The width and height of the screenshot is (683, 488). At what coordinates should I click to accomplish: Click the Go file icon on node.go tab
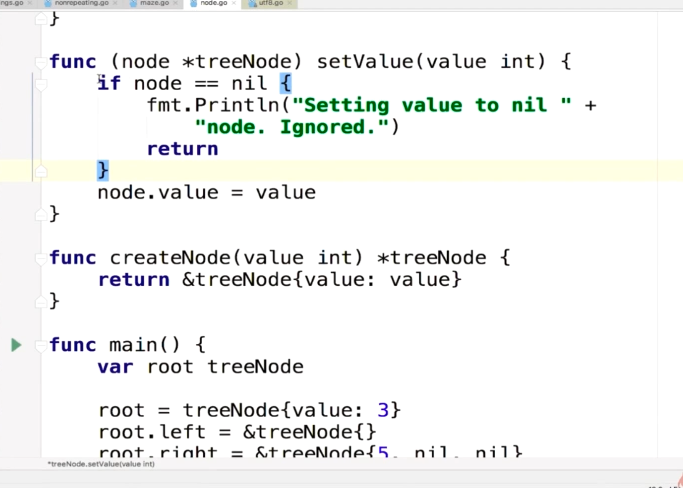194,5
